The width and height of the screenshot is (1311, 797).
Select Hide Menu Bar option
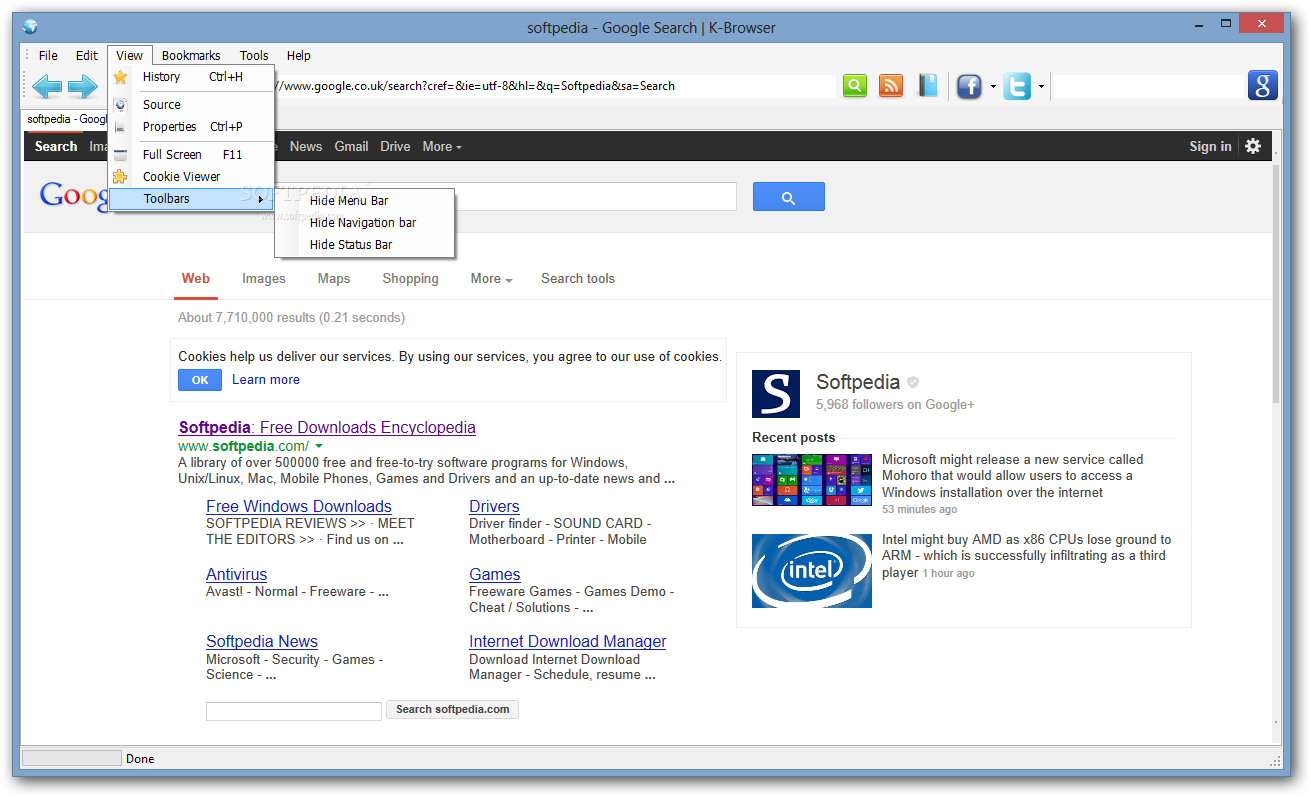pos(365,201)
